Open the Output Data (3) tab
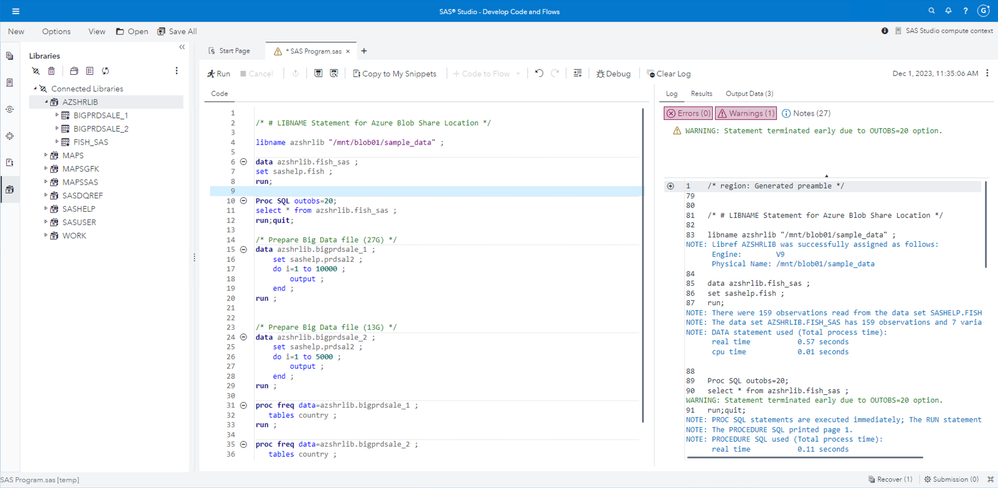The height and width of the screenshot is (488, 998). (749, 93)
